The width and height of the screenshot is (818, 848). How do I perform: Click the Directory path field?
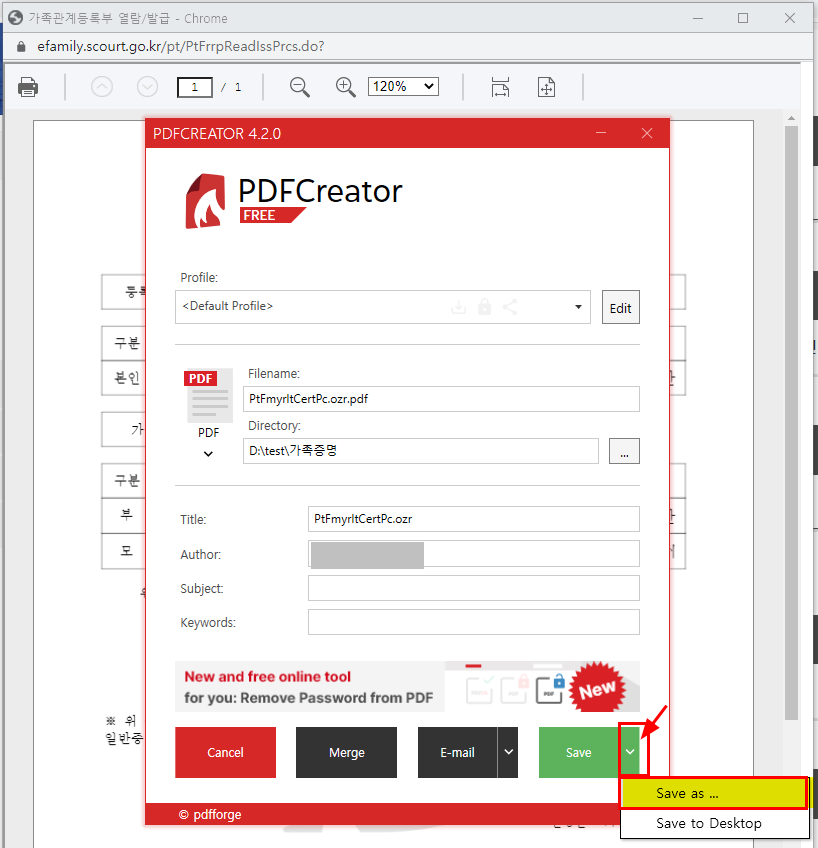point(421,451)
